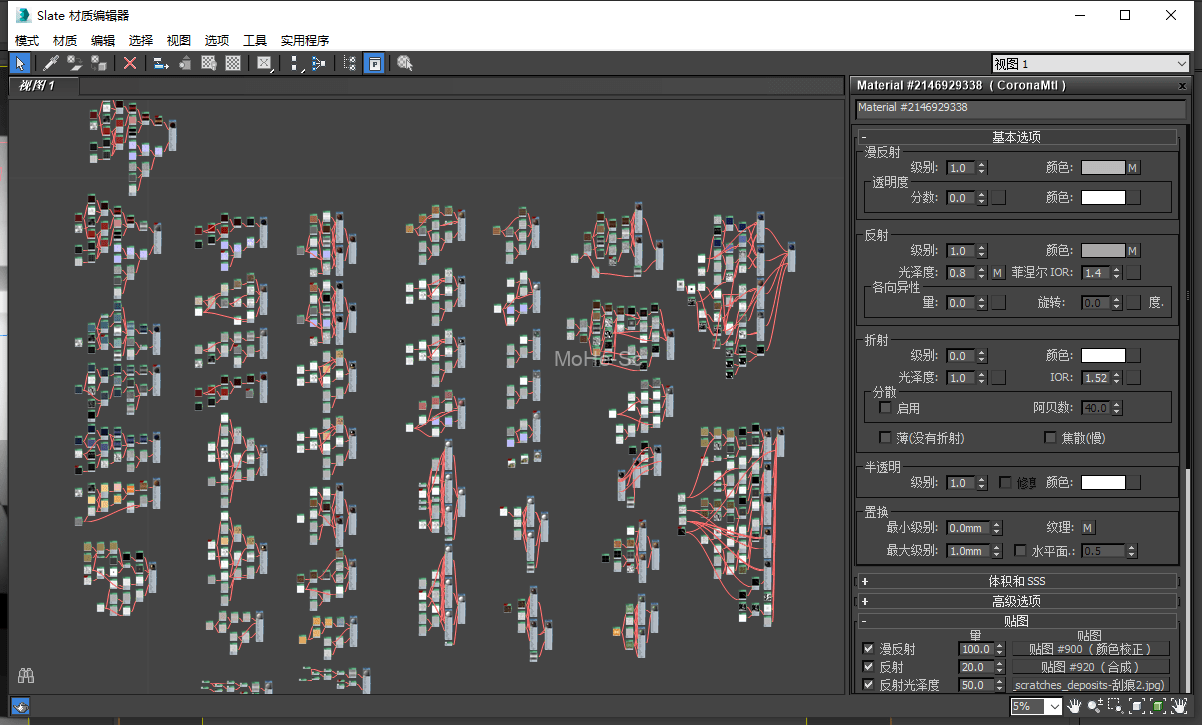Viewport: 1202px width, 725px height.
Task: Expand the 体积和 SSS rollout
Action: point(1017,581)
